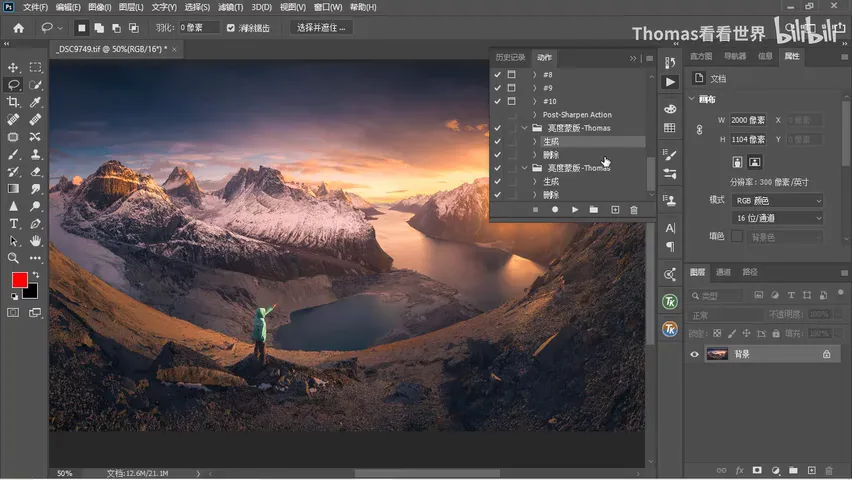Click the background black color swatch
The image size is (852, 480).
tap(31, 293)
